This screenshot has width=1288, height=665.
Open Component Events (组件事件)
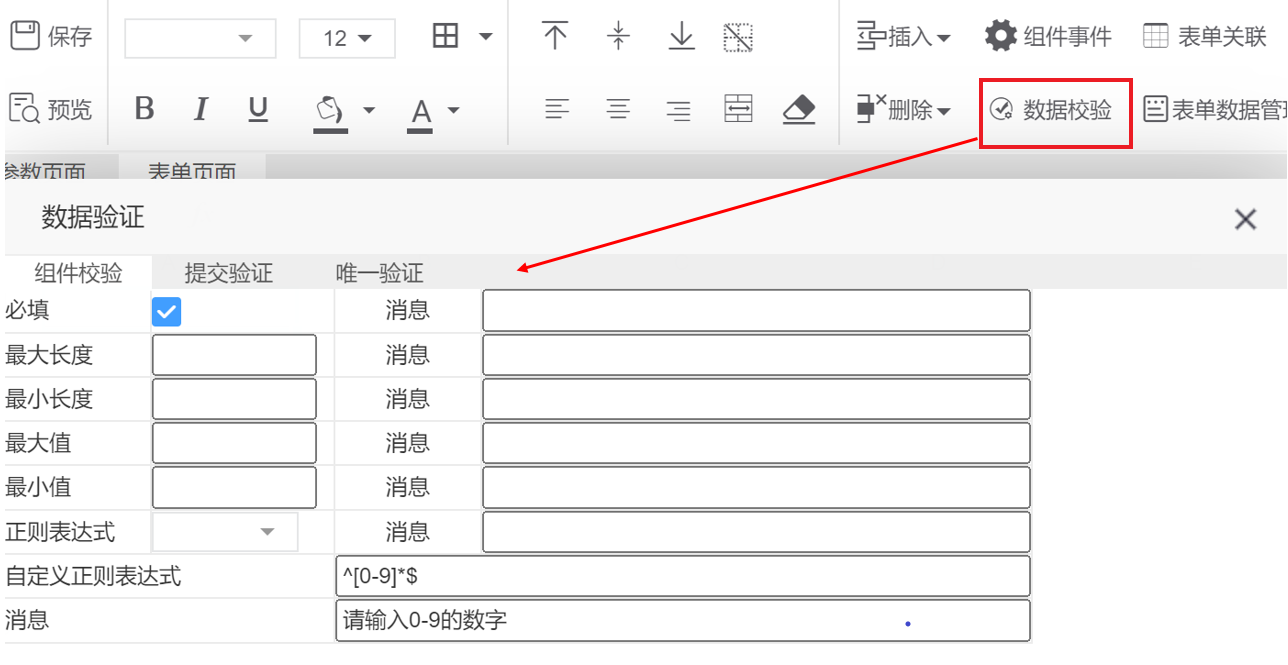click(1047, 37)
